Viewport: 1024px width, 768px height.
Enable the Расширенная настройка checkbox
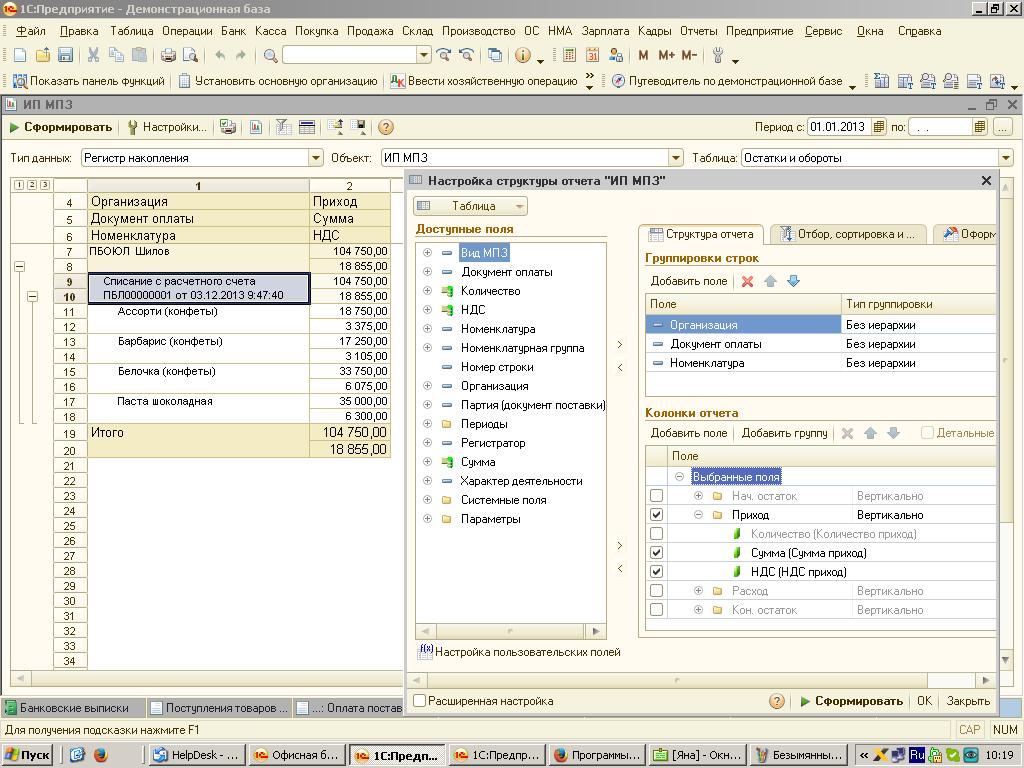420,701
